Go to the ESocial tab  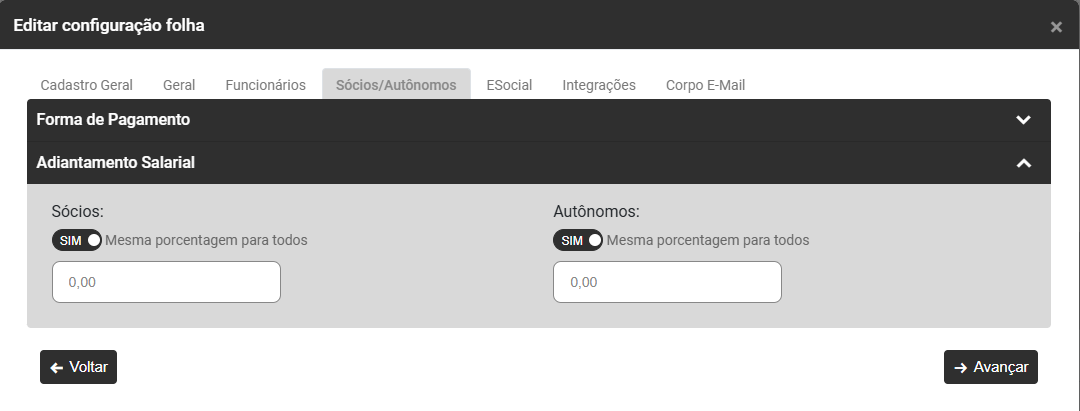[509, 85]
